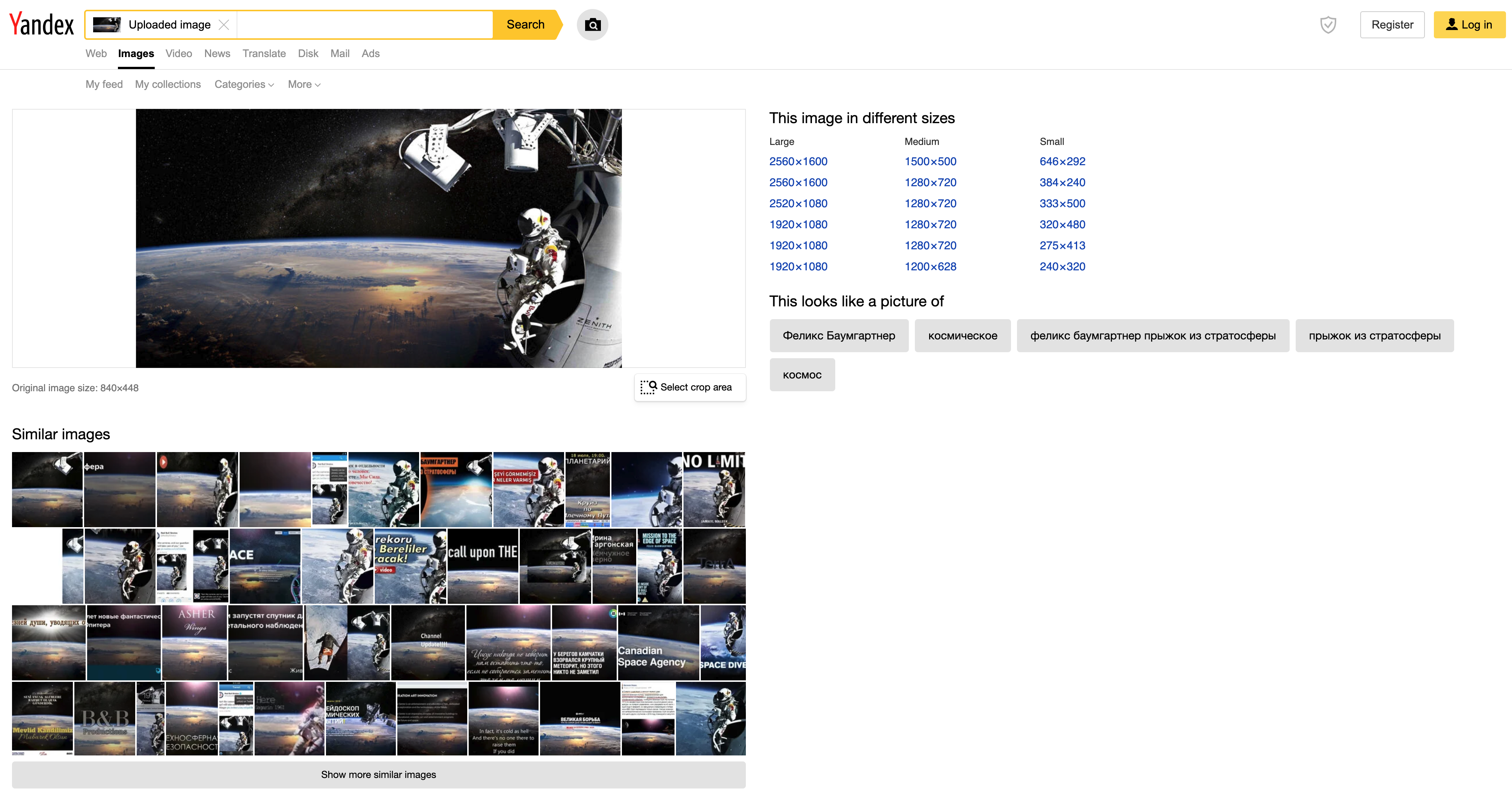This screenshot has width=1512, height=805.
Task: Open ASHER Wings similar thumbnail
Action: click(194, 643)
